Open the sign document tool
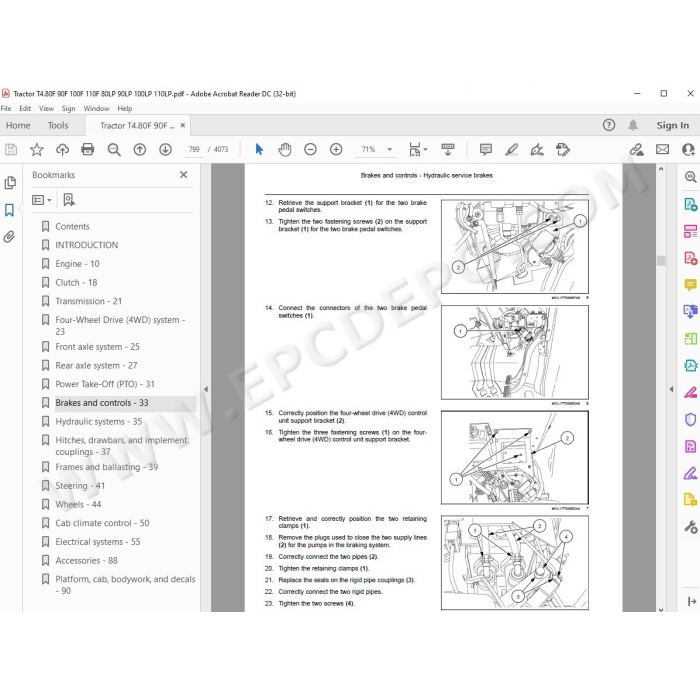Image resolution: width=700 pixels, height=700 pixels. pos(537,150)
